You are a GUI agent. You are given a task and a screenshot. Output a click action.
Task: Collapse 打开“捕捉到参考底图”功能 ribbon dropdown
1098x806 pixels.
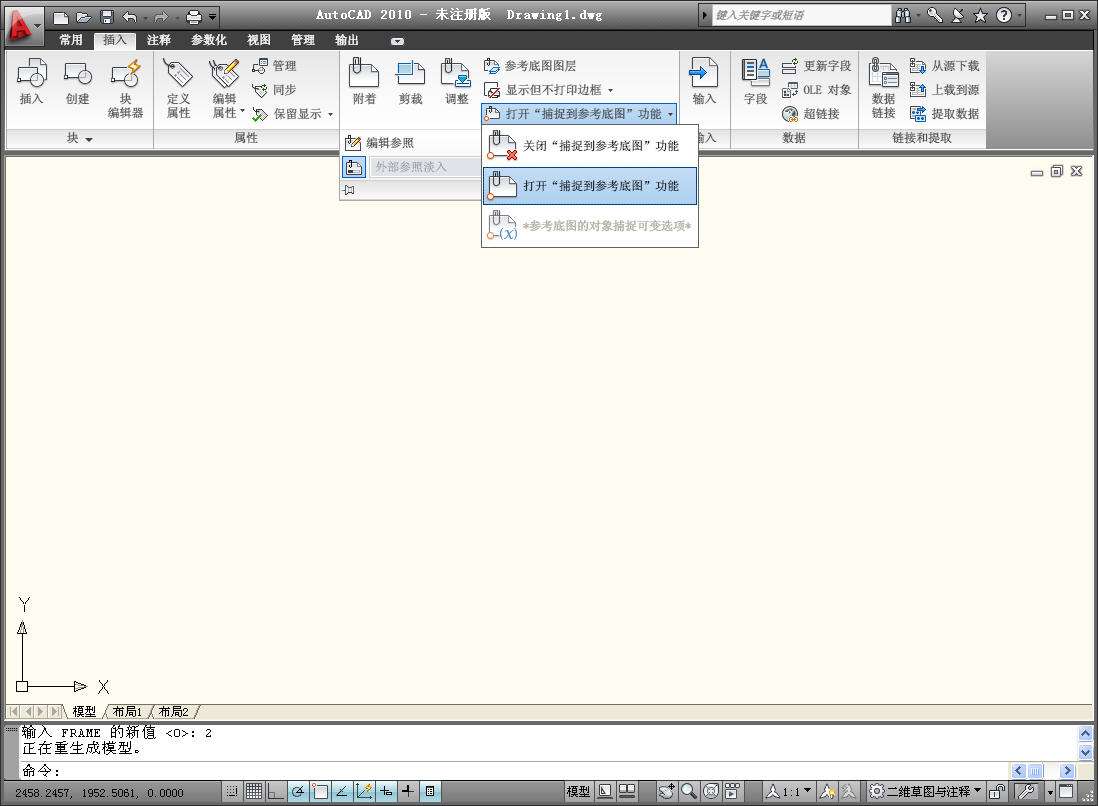pos(671,114)
